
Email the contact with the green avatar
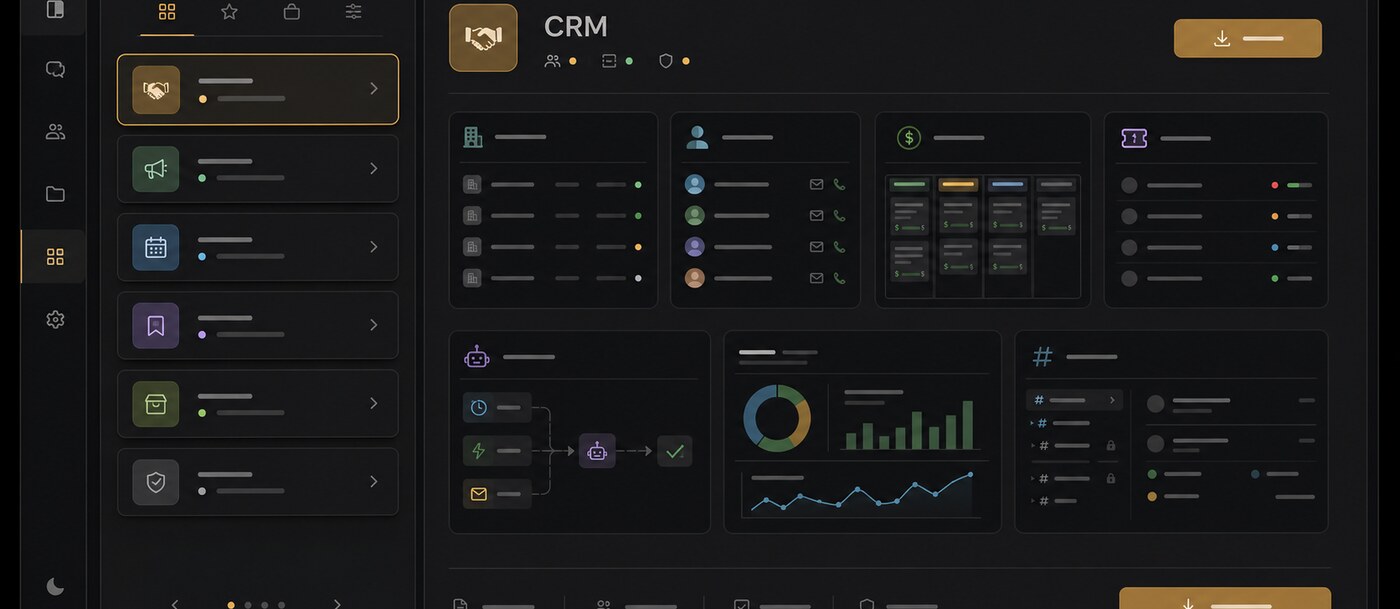click(x=816, y=215)
